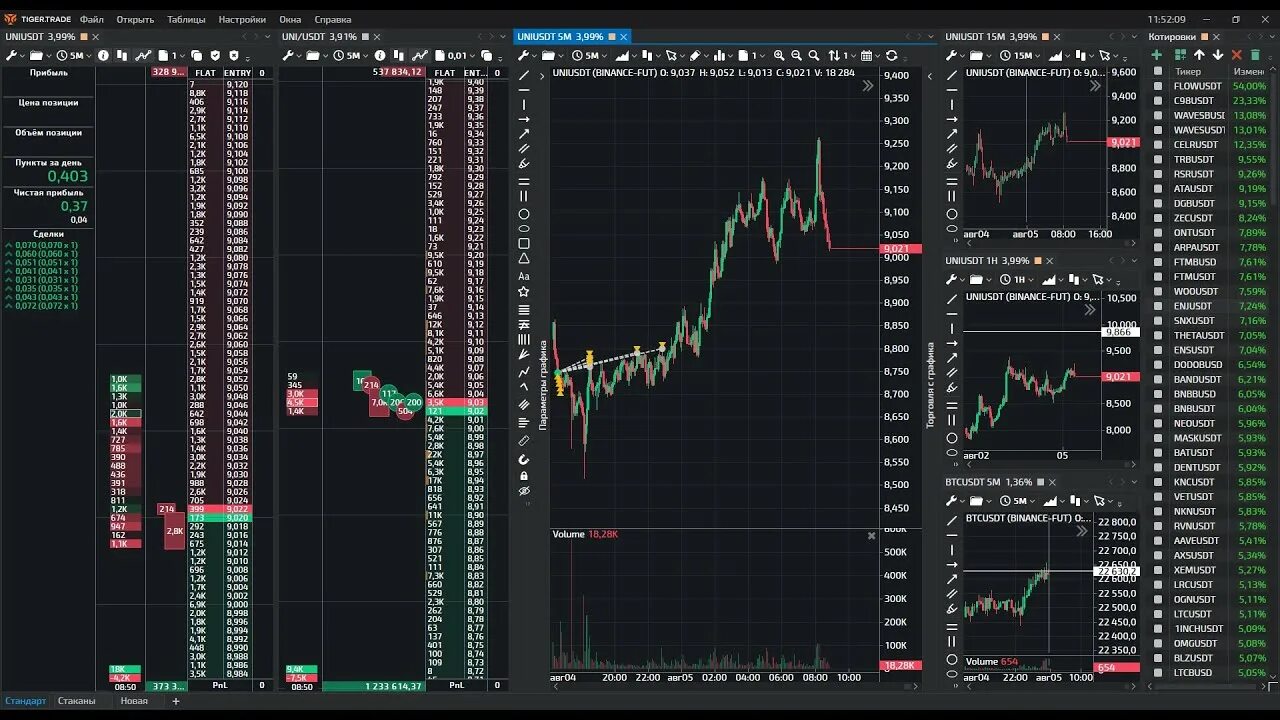Switch to the Новая workspace tab
The height and width of the screenshot is (720, 1280).
coord(134,701)
